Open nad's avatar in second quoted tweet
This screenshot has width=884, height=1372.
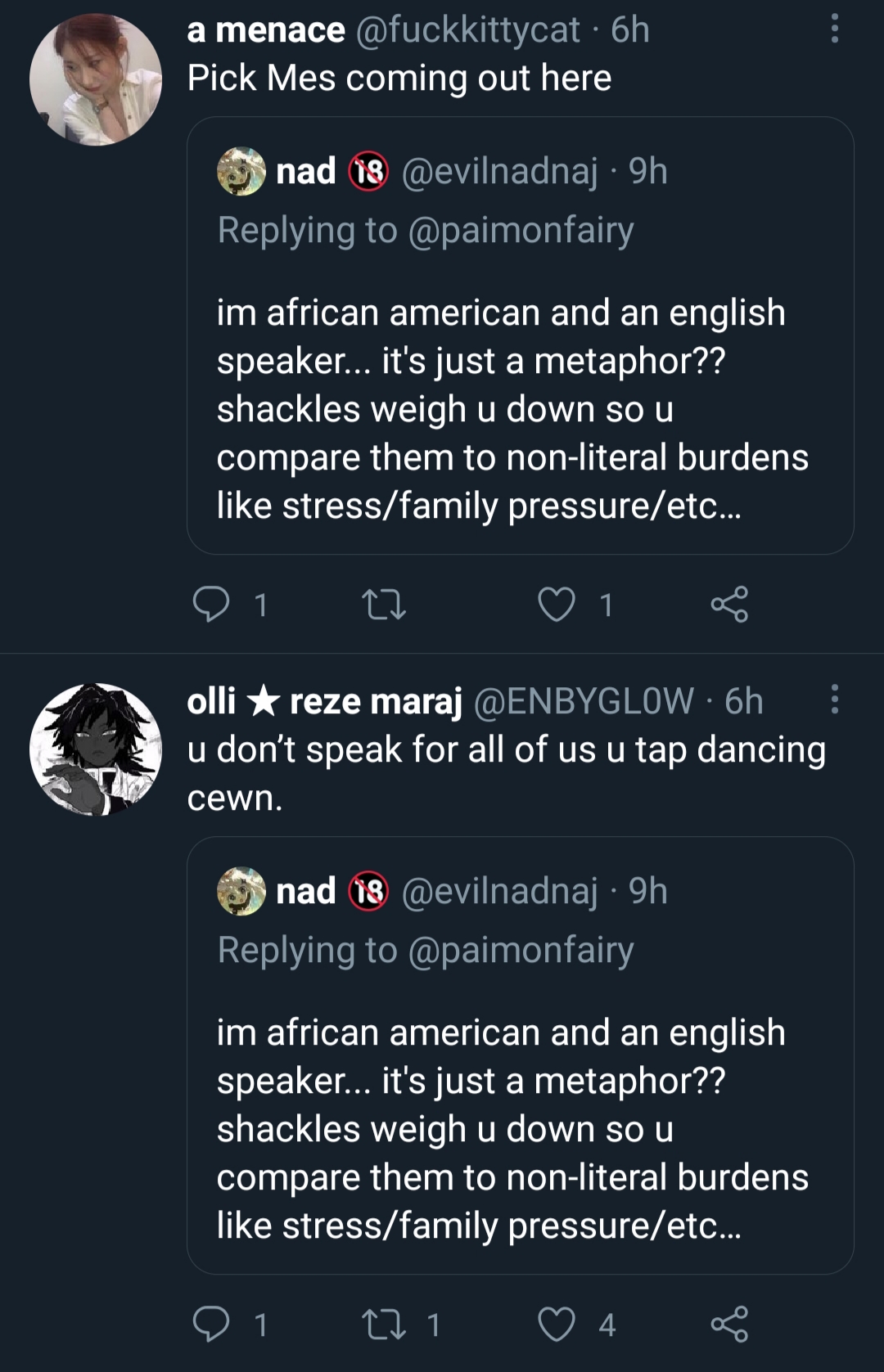(x=241, y=891)
